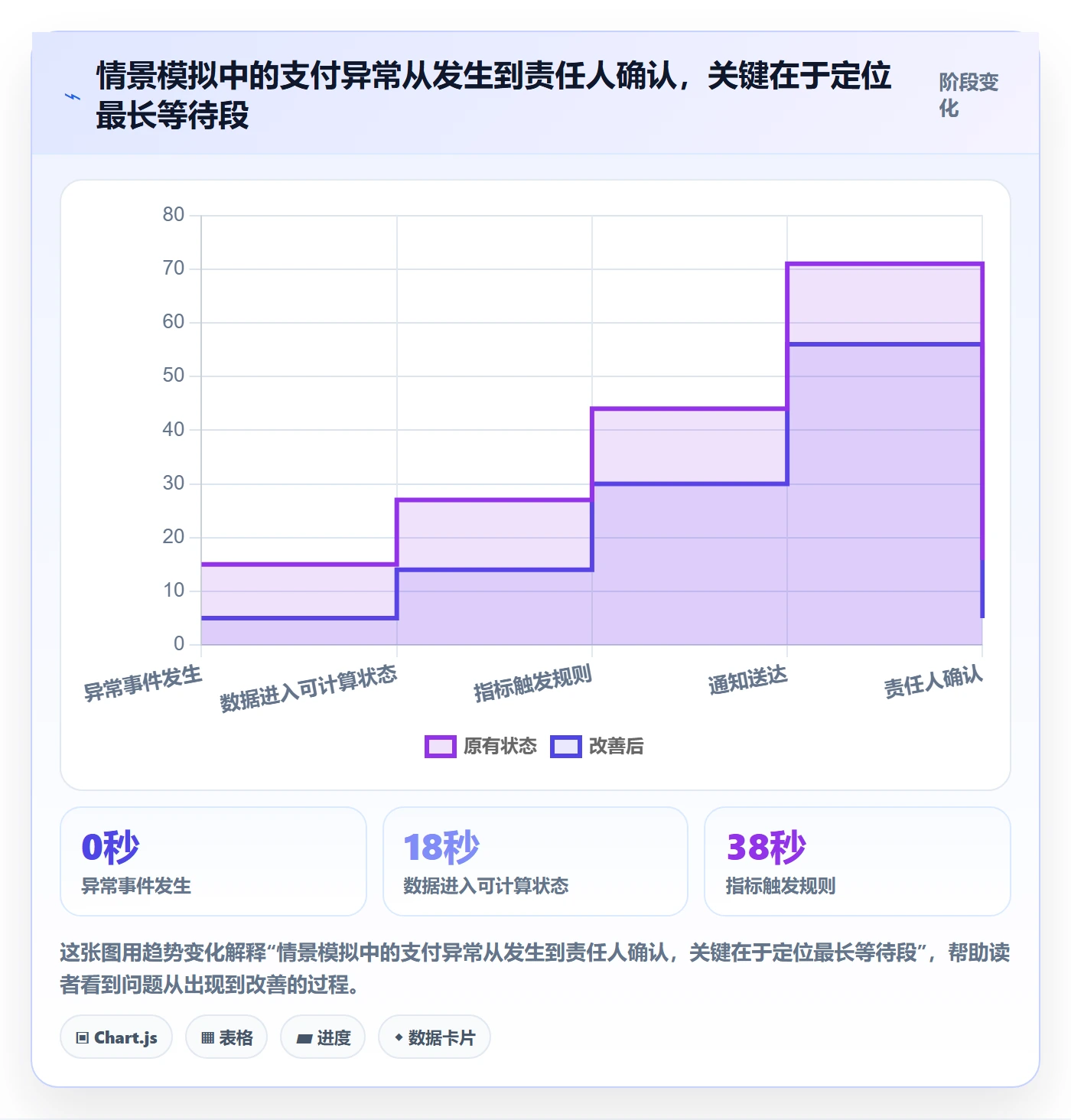Select the 数据卡片 tag chip

(435, 1037)
